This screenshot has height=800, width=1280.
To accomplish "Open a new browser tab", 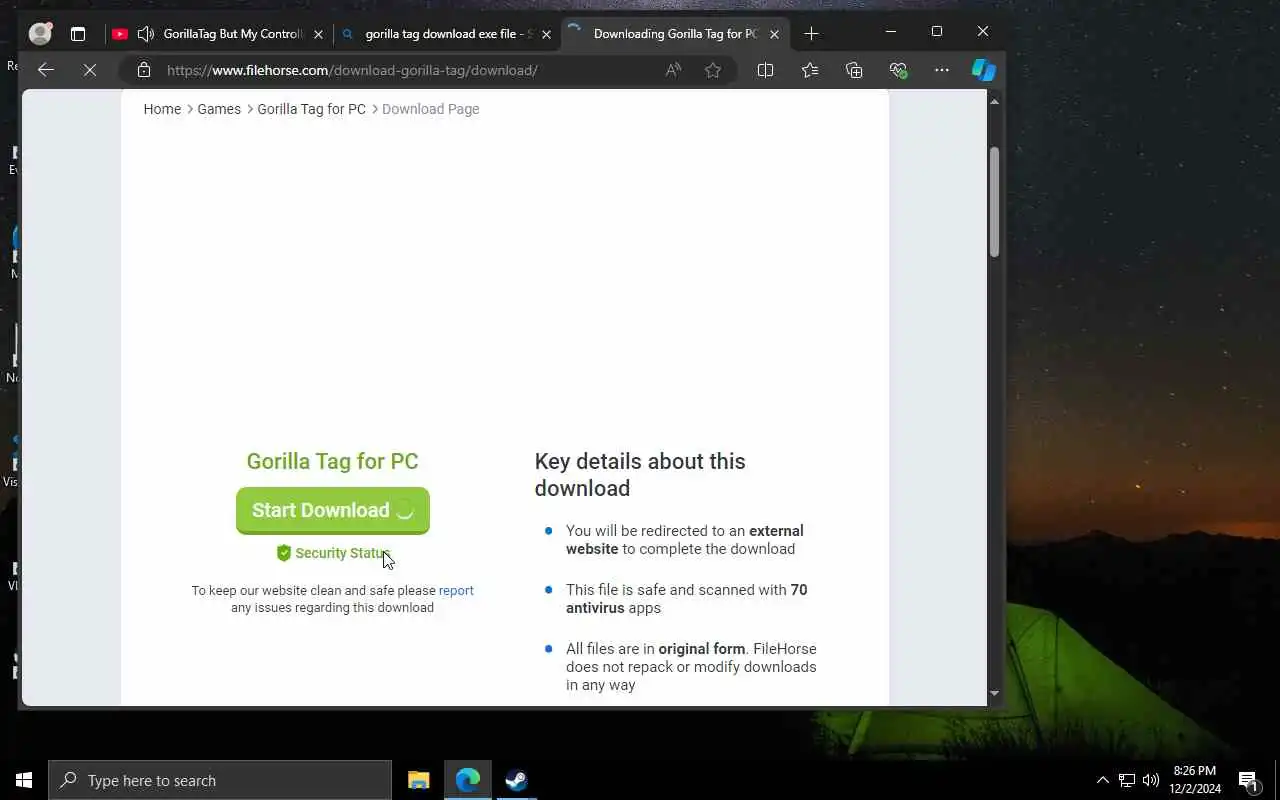I will [811, 34].
